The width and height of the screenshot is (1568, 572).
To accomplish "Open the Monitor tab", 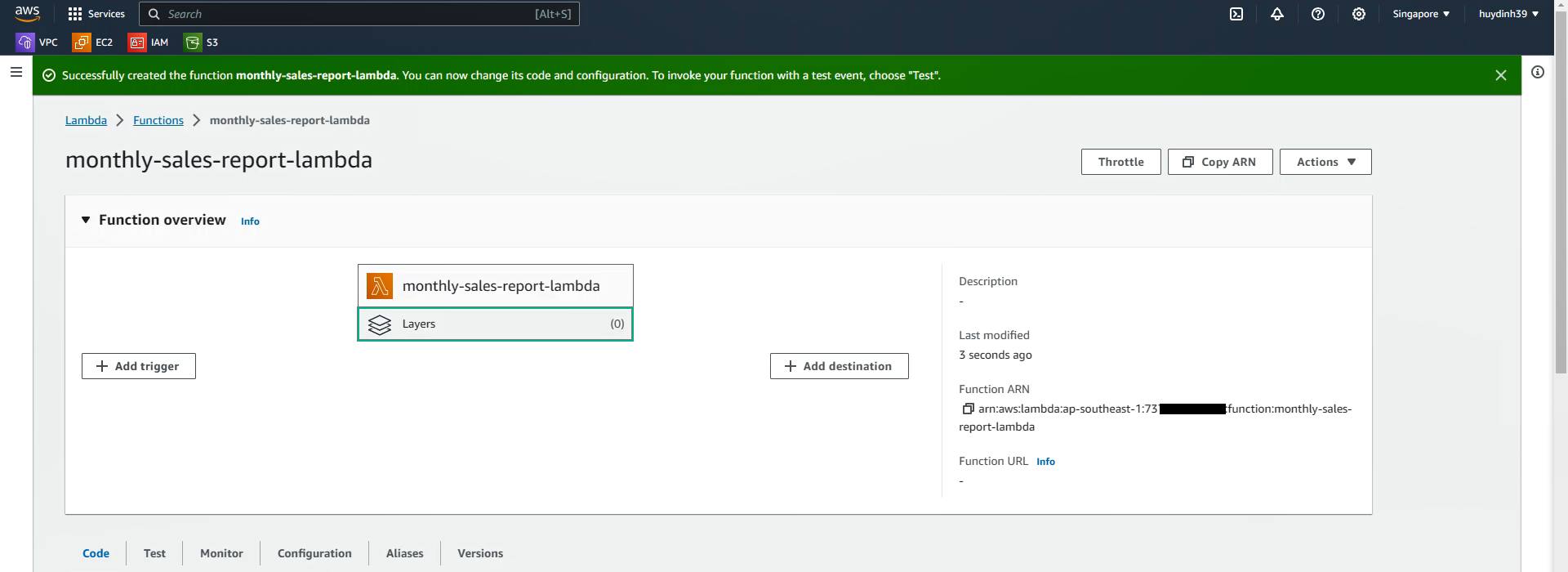I will coord(221,553).
